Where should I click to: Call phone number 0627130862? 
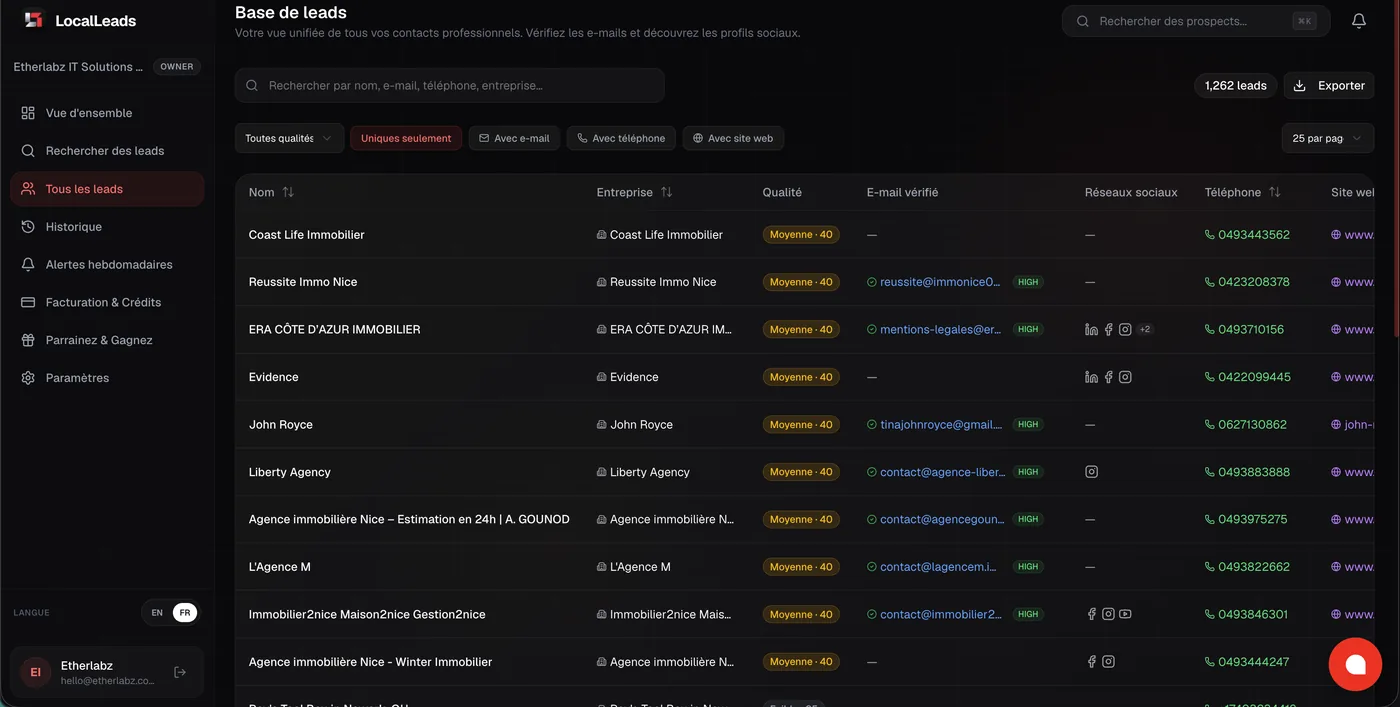(1252, 424)
